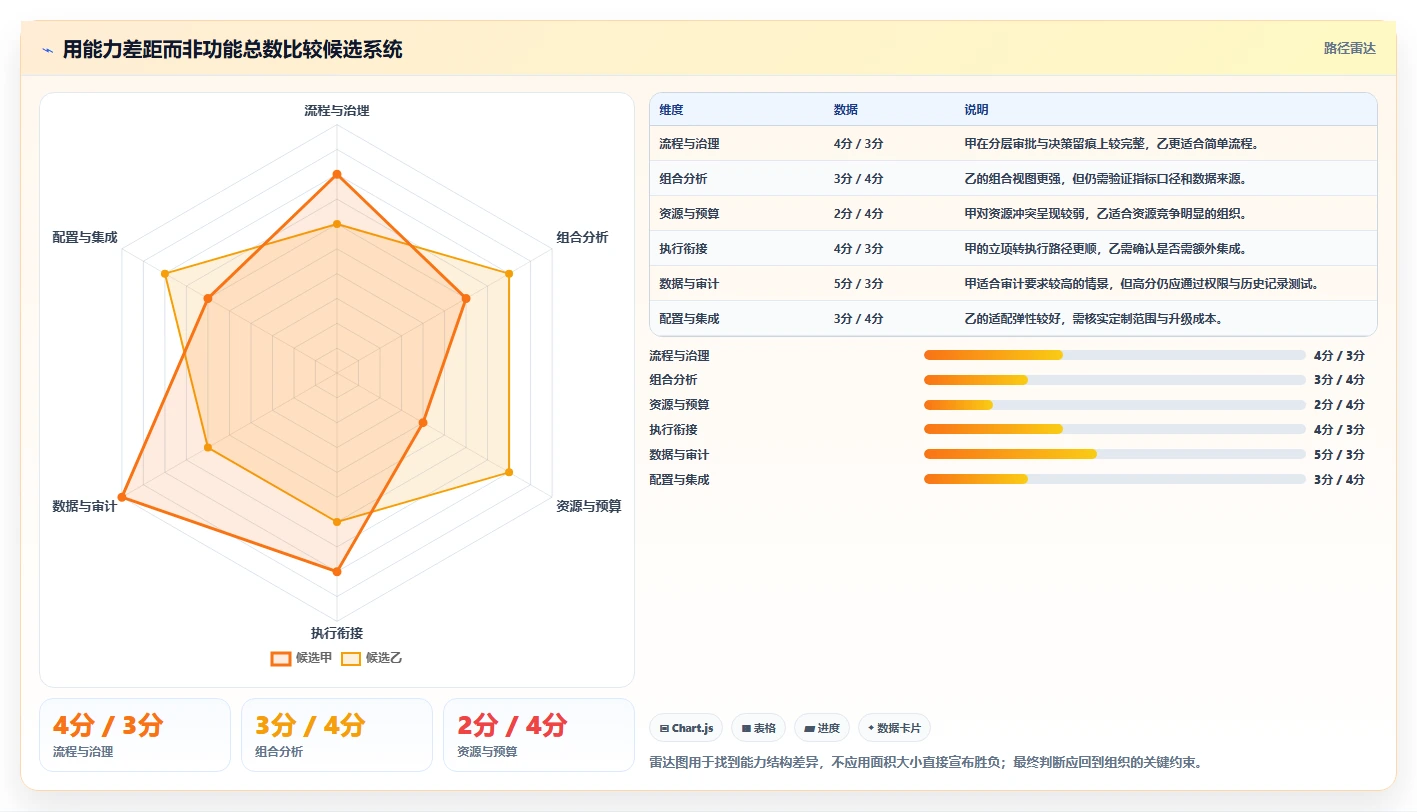Click the 数据 table column header

846,109
